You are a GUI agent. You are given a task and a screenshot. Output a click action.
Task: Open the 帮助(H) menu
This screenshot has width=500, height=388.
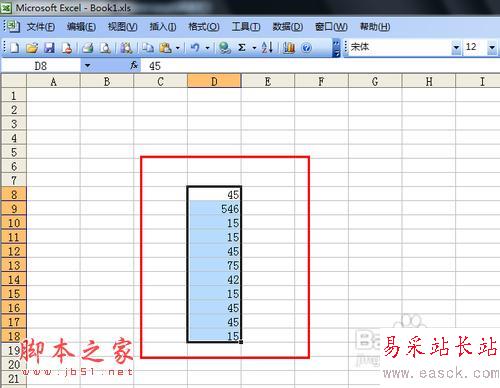(x=375, y=27)
